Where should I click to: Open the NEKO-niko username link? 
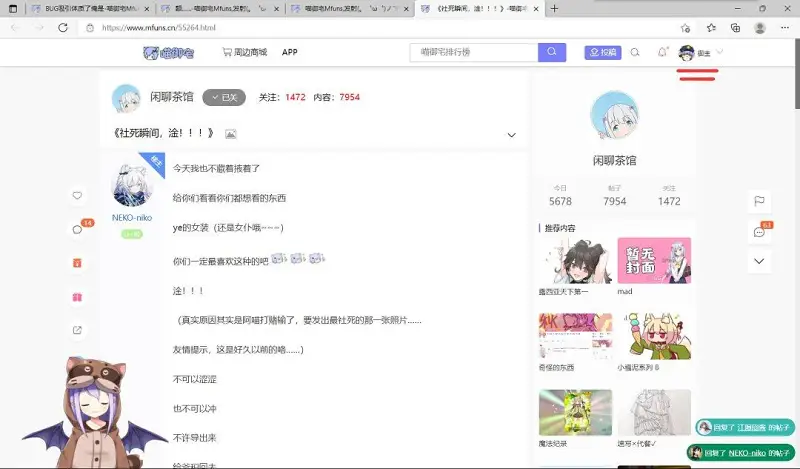132,218
